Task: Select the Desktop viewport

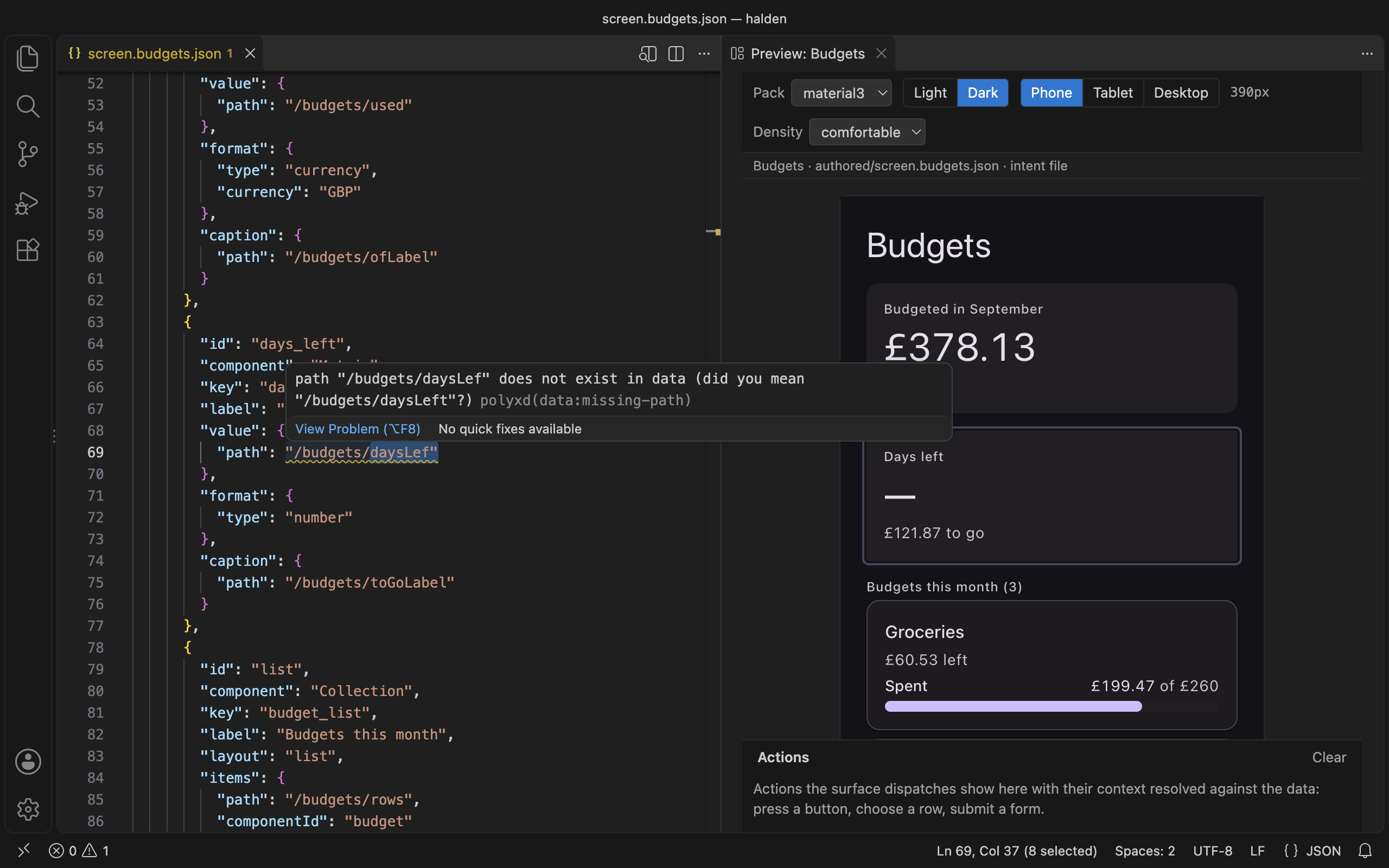Action: coord(1181,92)
